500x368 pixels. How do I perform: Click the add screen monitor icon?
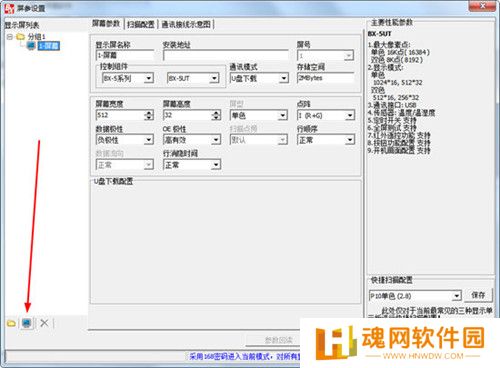click(x=27, y=323)
